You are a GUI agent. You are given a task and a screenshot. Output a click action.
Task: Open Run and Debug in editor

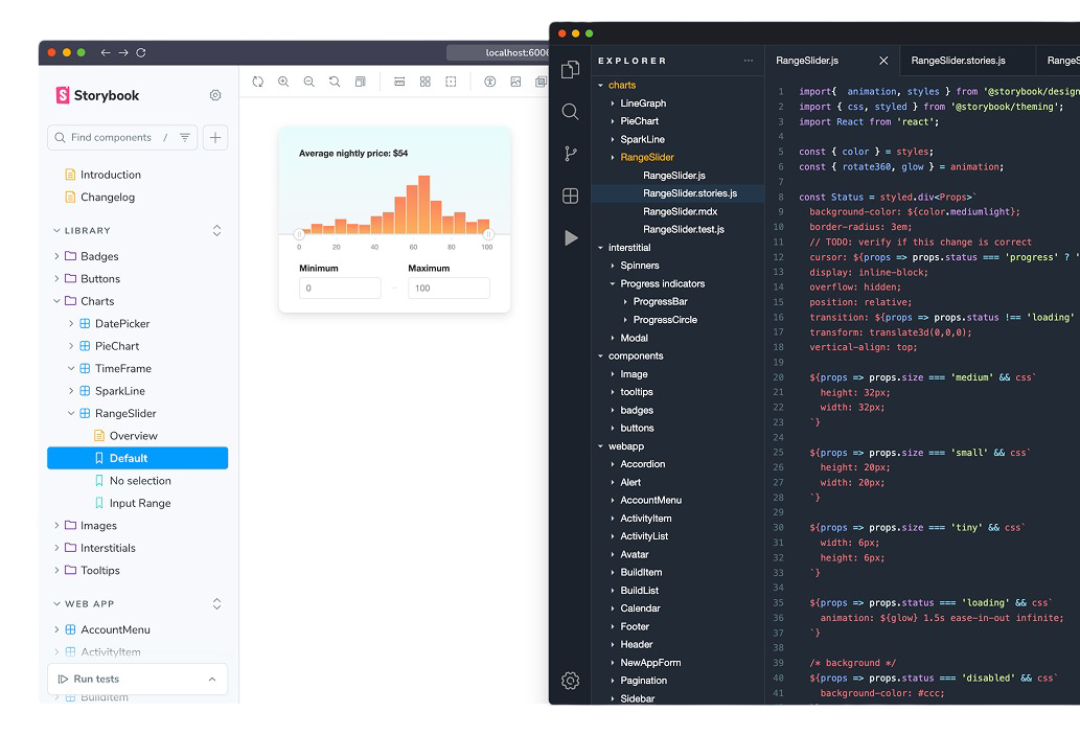(570, 238)
